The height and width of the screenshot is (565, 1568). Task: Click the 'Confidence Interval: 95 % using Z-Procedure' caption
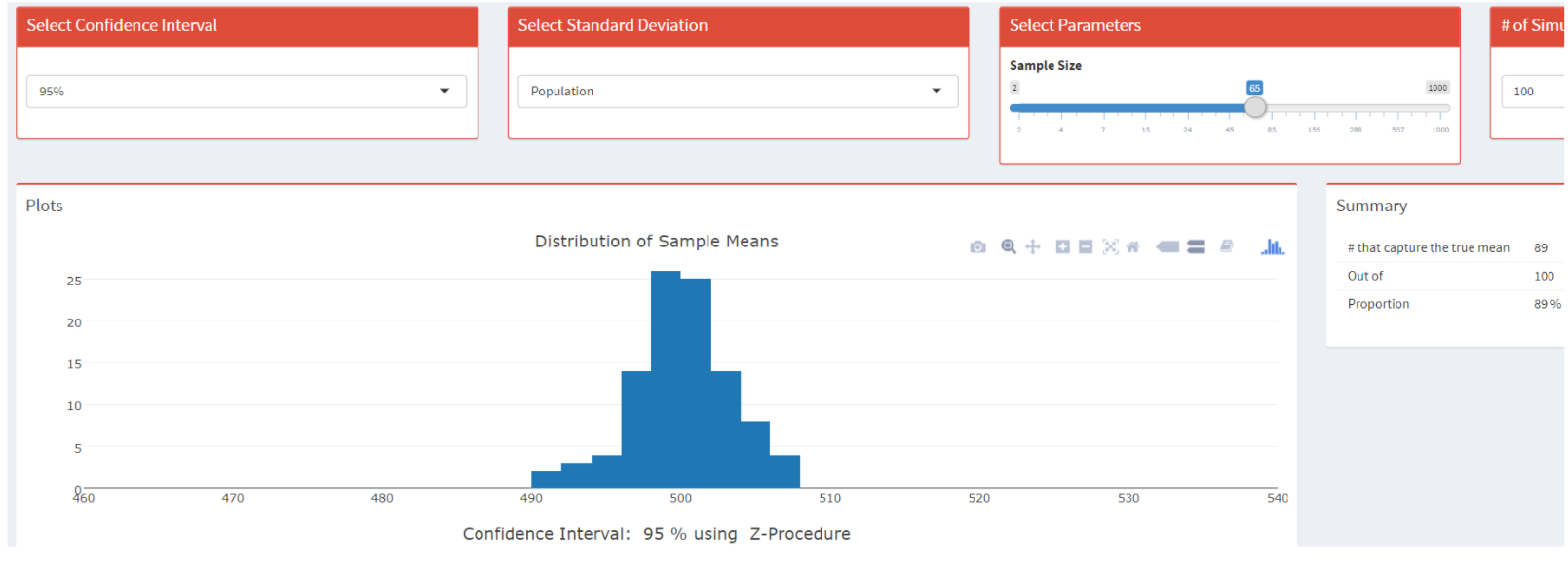[656, 534]
